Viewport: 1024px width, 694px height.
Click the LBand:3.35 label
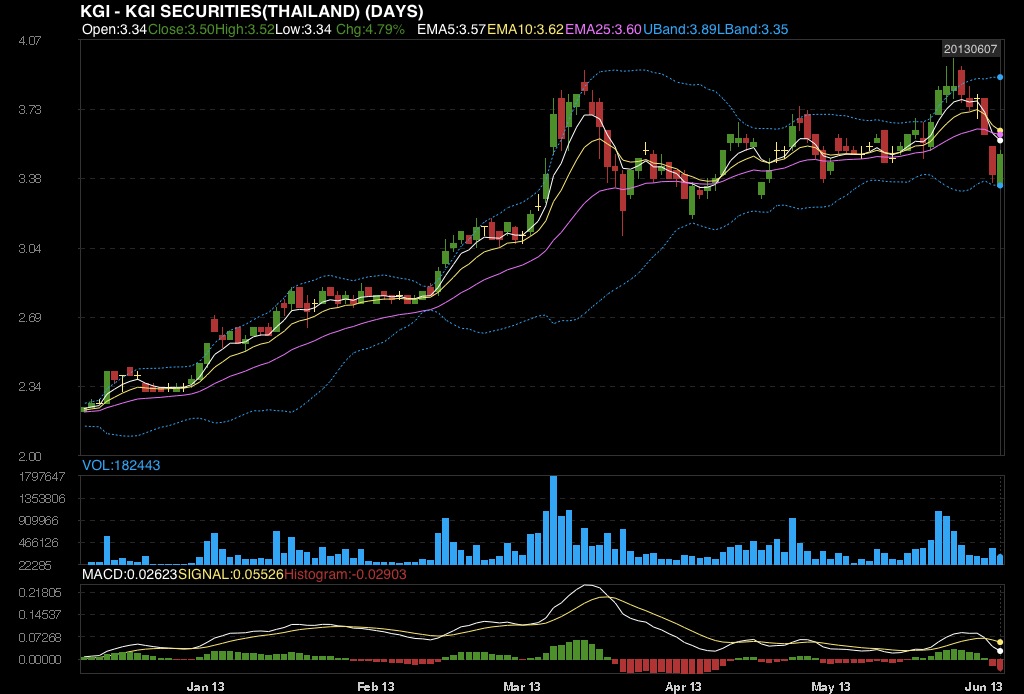click(x=752, y=29)
